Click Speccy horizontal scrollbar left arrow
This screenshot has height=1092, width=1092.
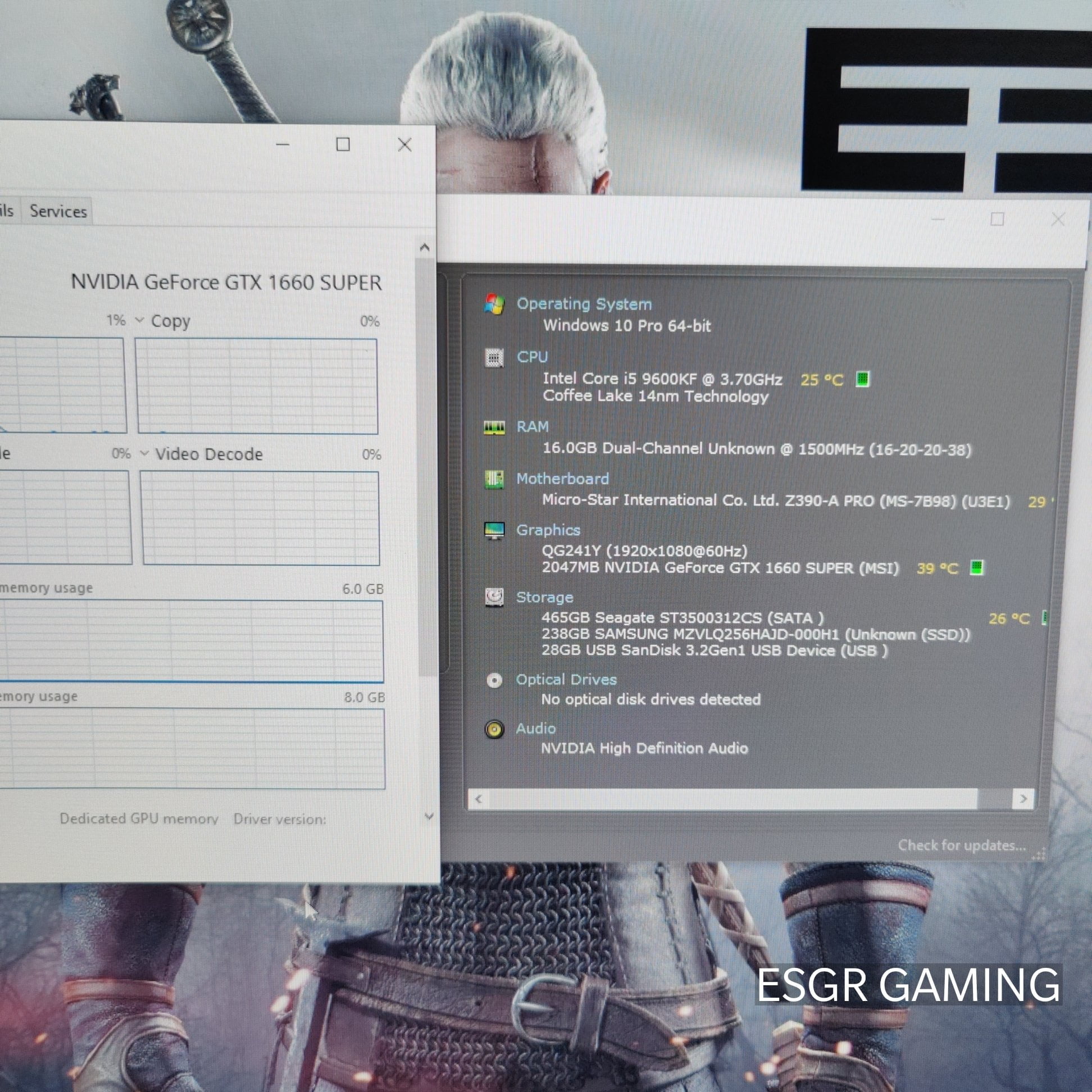(479, 799)
